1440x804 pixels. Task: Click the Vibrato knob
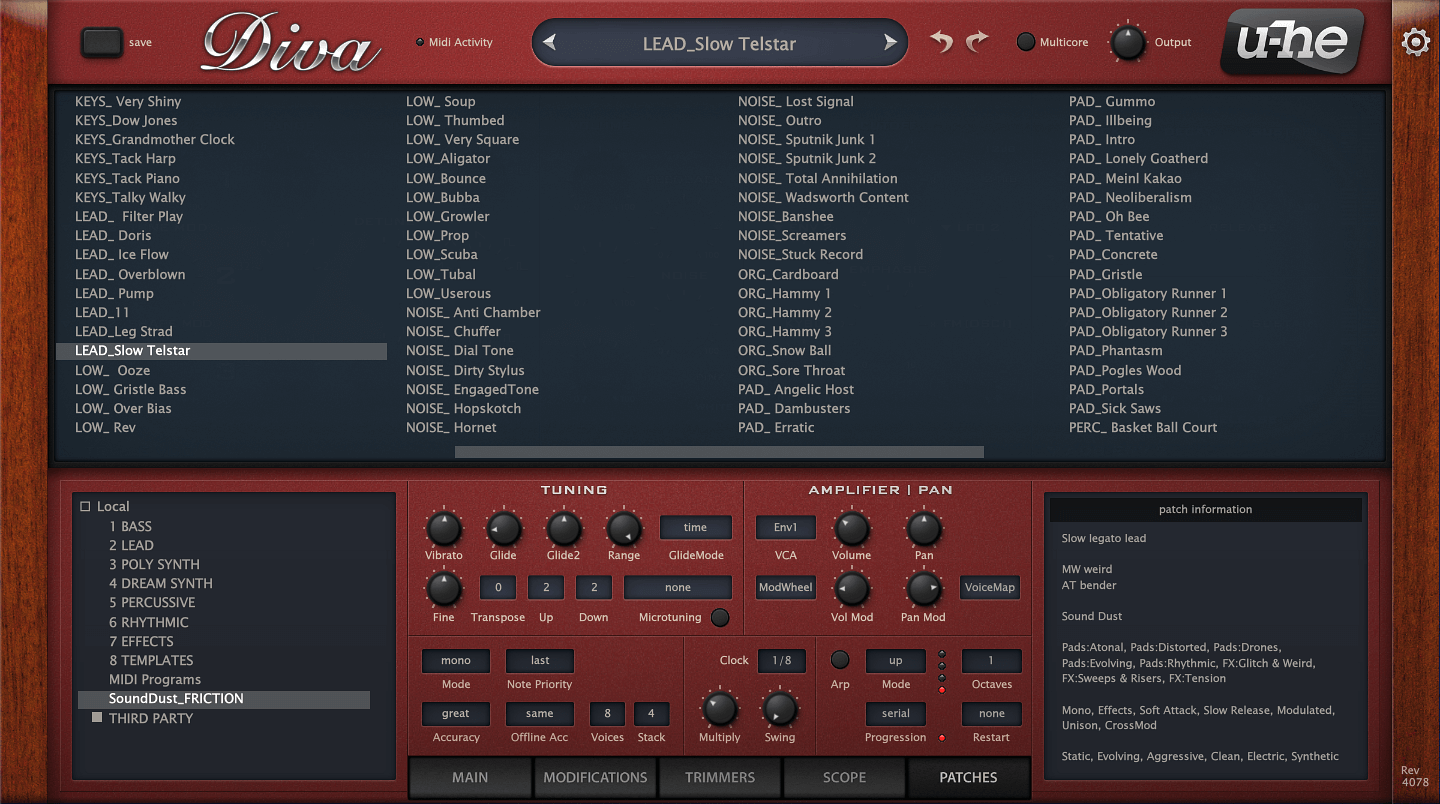point(444,529)
